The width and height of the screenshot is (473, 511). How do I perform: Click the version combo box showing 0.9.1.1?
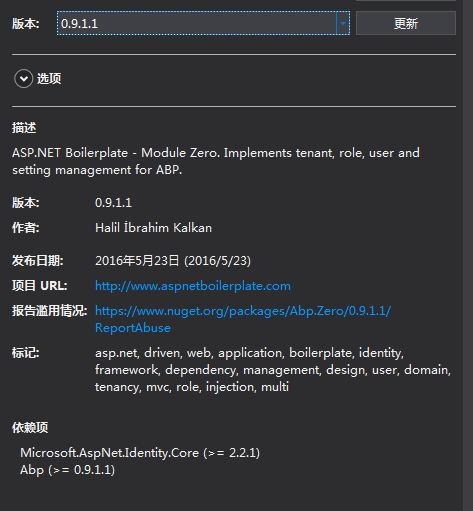(x=203, y=23)
